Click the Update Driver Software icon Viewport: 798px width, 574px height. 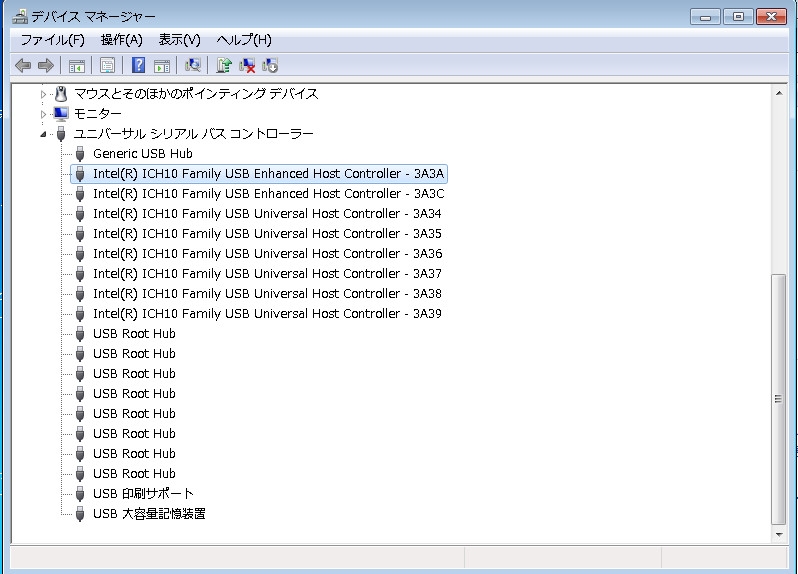pos(224,65)
